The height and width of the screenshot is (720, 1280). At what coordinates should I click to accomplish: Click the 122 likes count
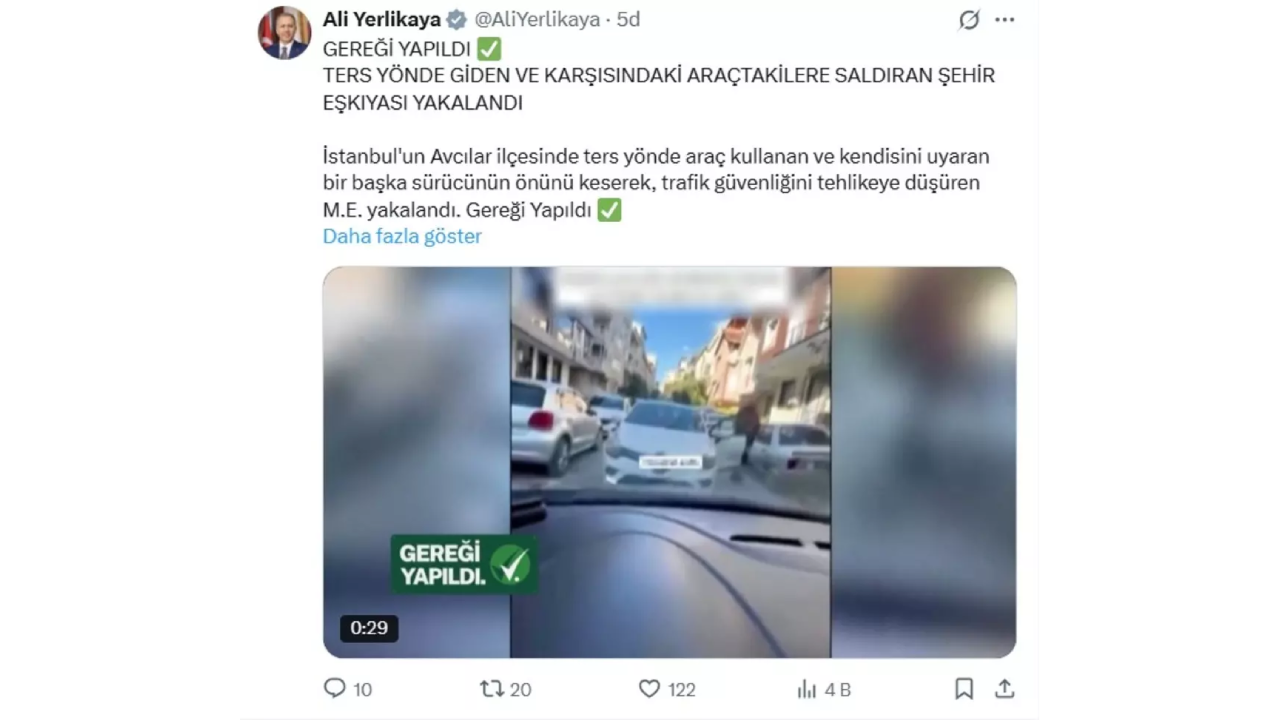(682, 689)
